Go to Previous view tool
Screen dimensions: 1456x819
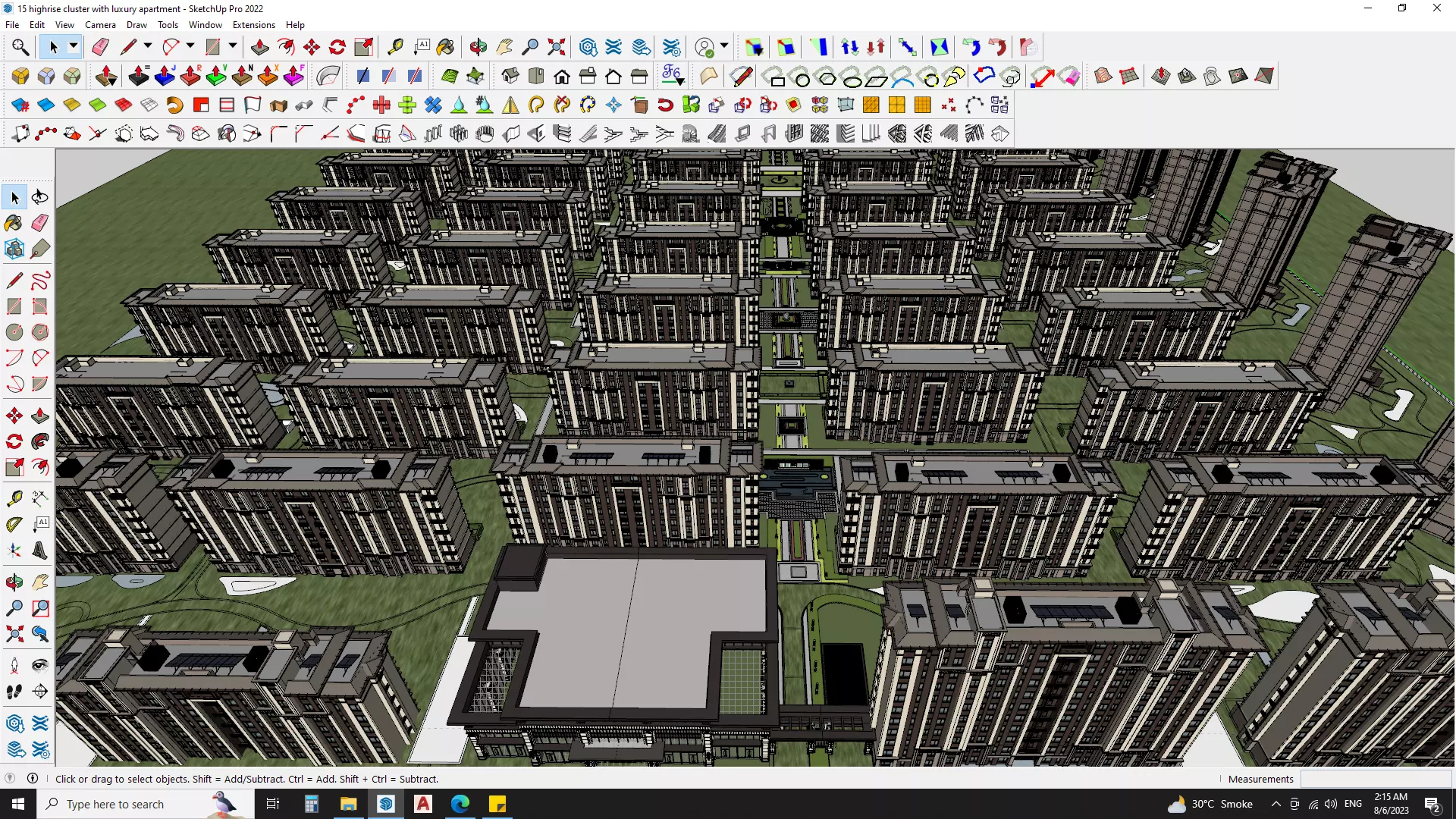(40, 634)
